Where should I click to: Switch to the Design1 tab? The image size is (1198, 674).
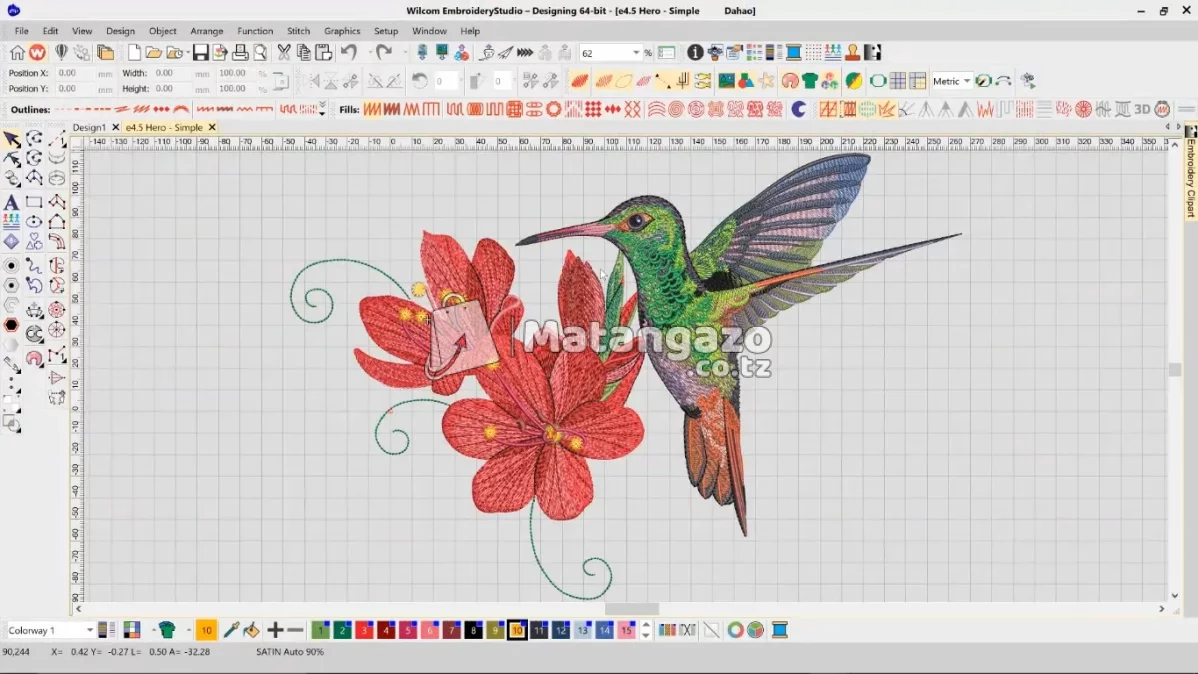pos(88,127)
